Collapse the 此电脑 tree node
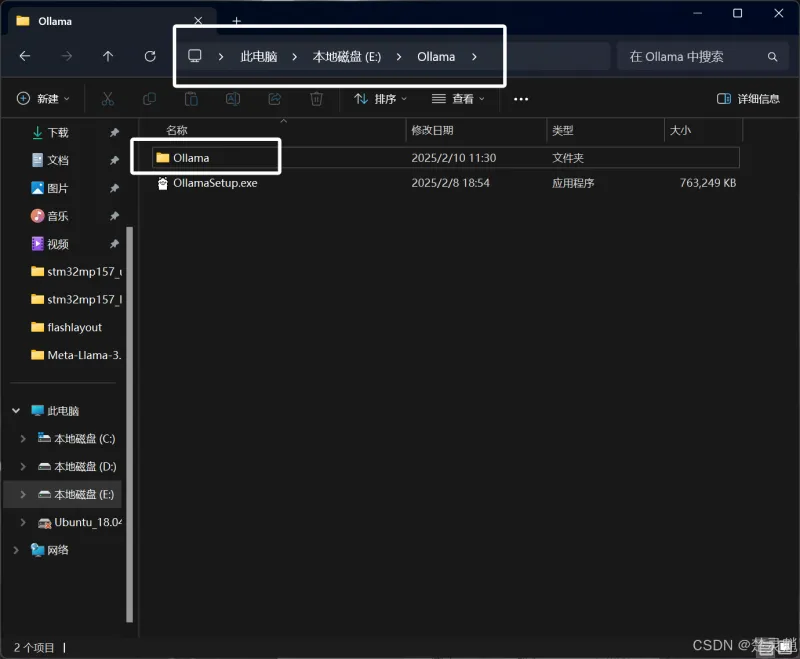 tap(16, 411)
